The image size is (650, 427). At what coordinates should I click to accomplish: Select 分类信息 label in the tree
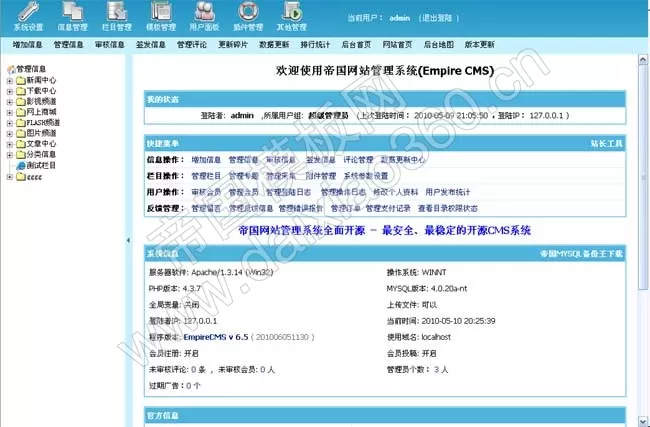point(41,155)
